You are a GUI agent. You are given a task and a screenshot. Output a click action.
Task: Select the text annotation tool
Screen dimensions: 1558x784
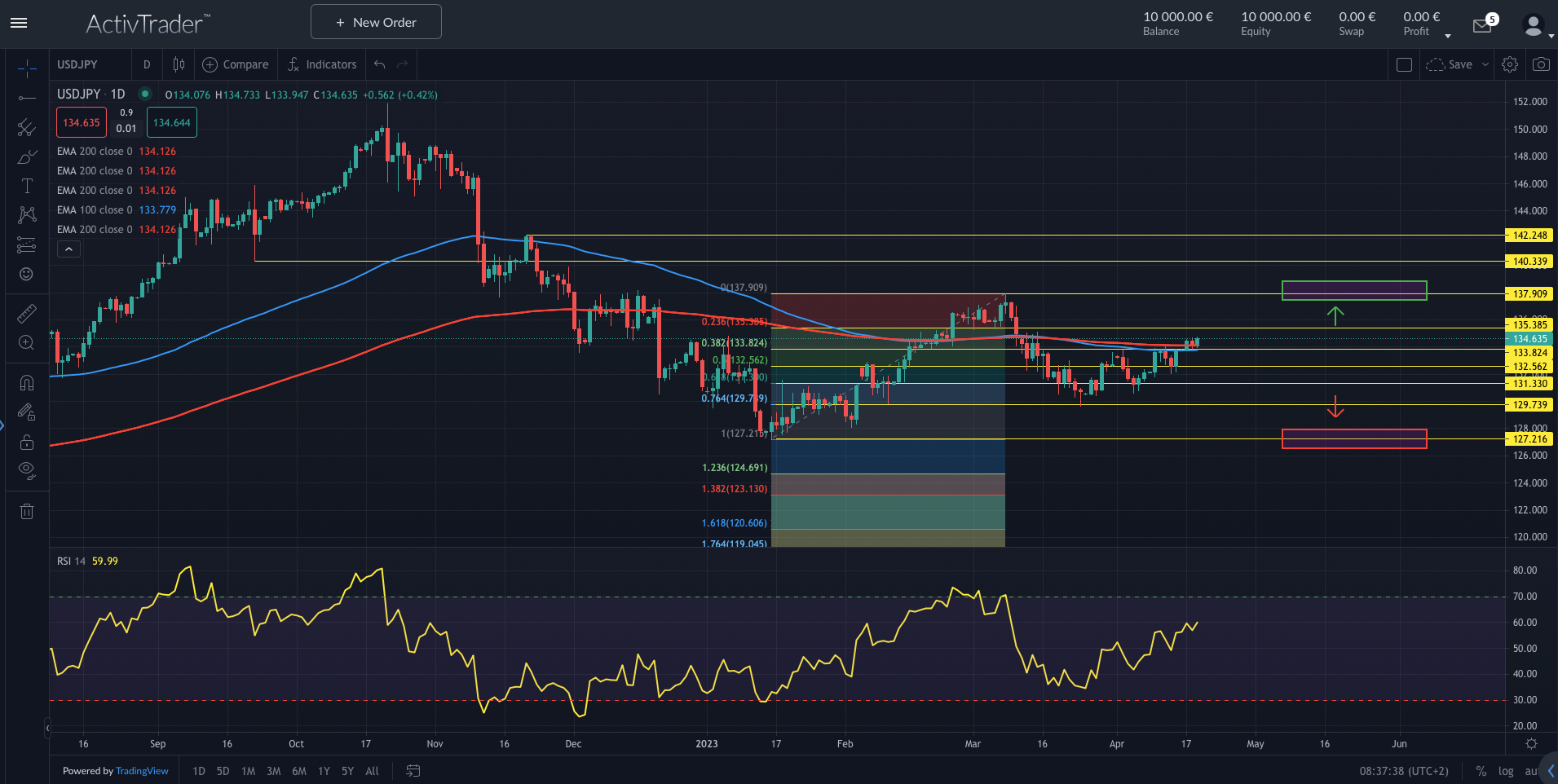(27, 185)
